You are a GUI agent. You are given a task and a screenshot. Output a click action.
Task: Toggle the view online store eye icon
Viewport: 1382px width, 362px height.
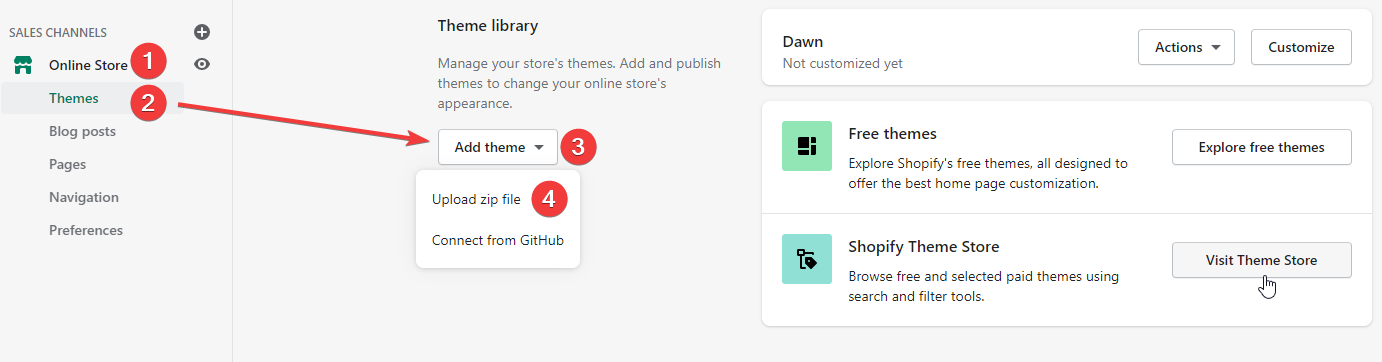click(x=202, y=64)
